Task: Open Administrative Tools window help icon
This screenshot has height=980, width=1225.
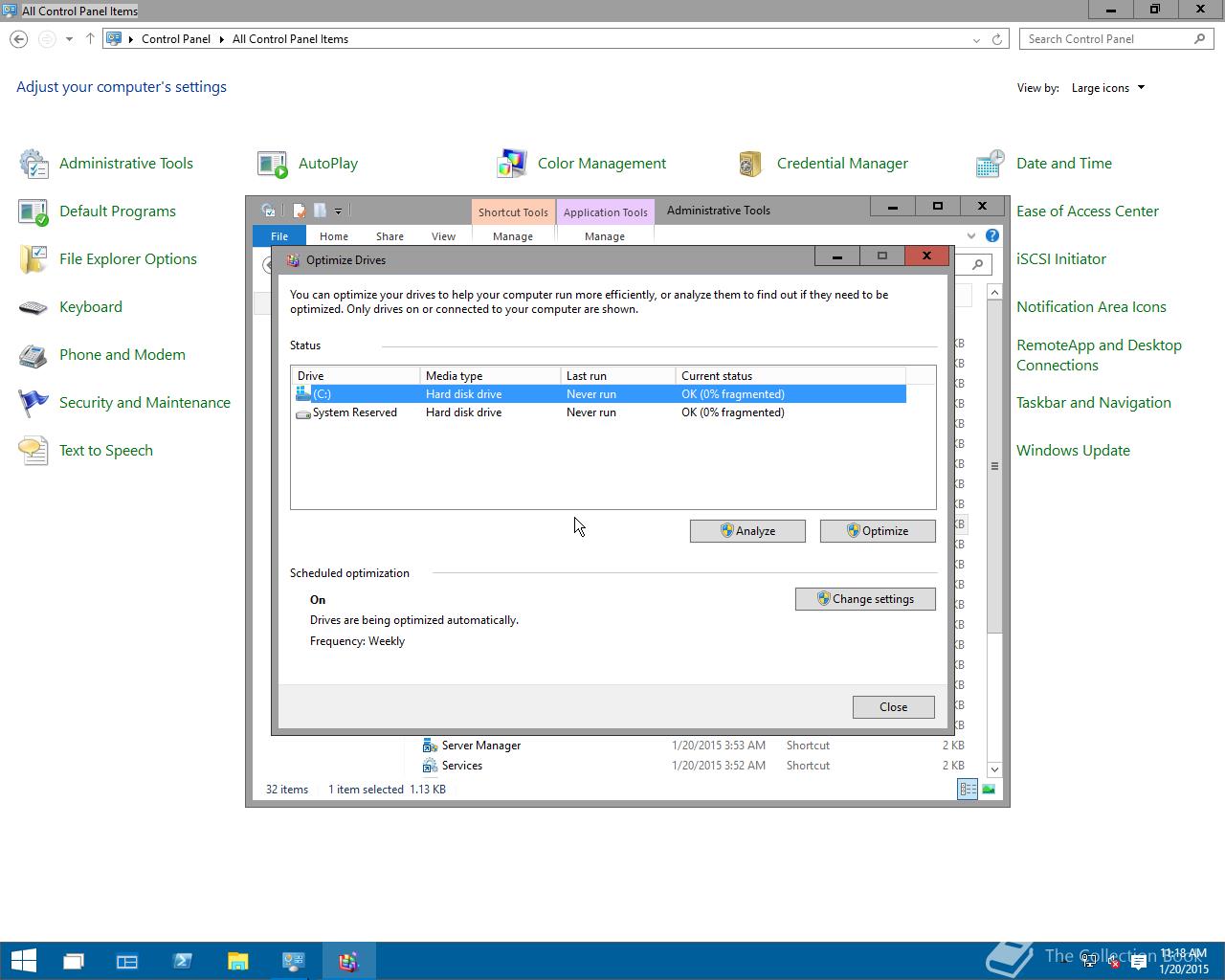Action: coord(992,235)
